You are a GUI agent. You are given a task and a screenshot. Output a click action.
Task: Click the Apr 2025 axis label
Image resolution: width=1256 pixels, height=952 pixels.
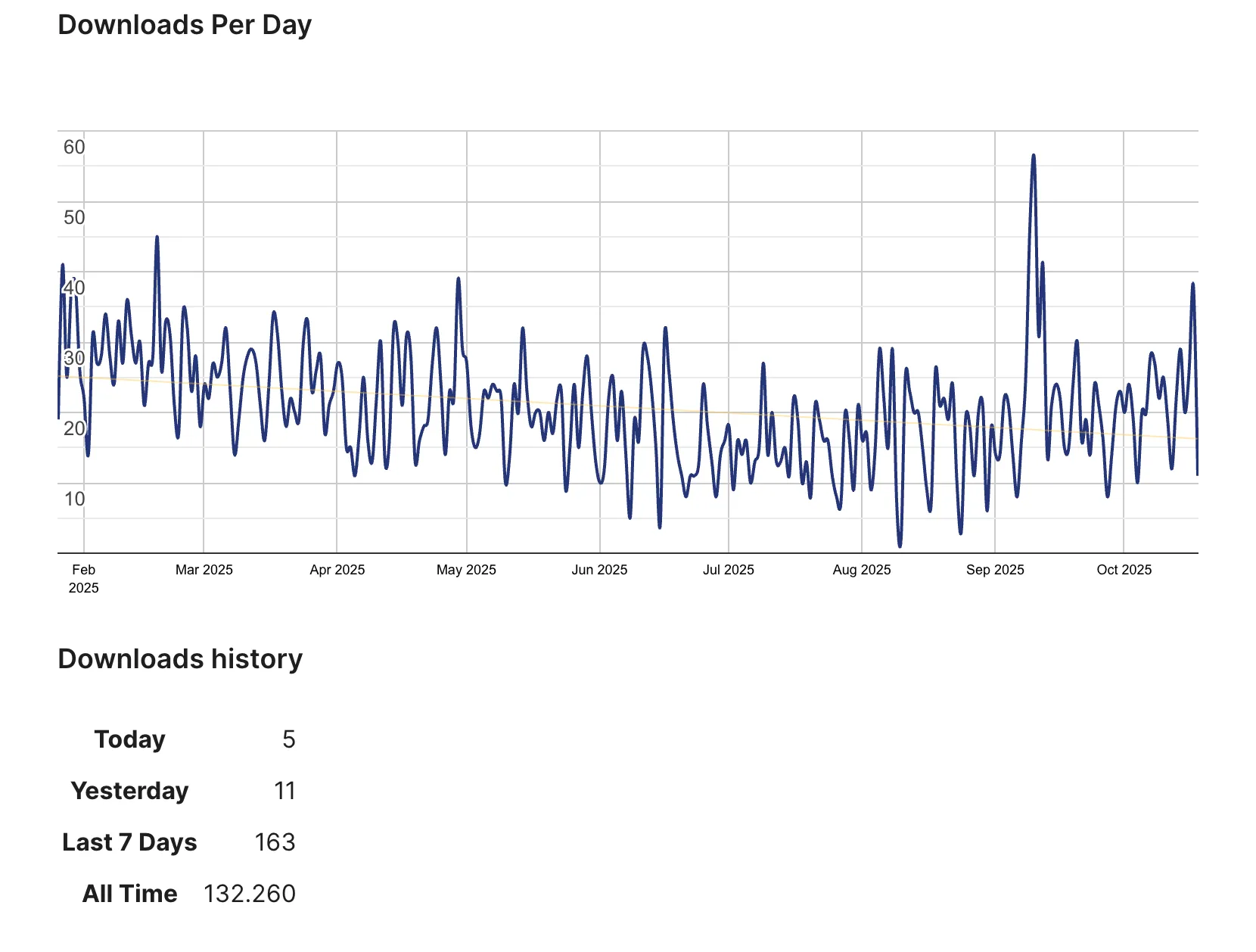point(337,570)
